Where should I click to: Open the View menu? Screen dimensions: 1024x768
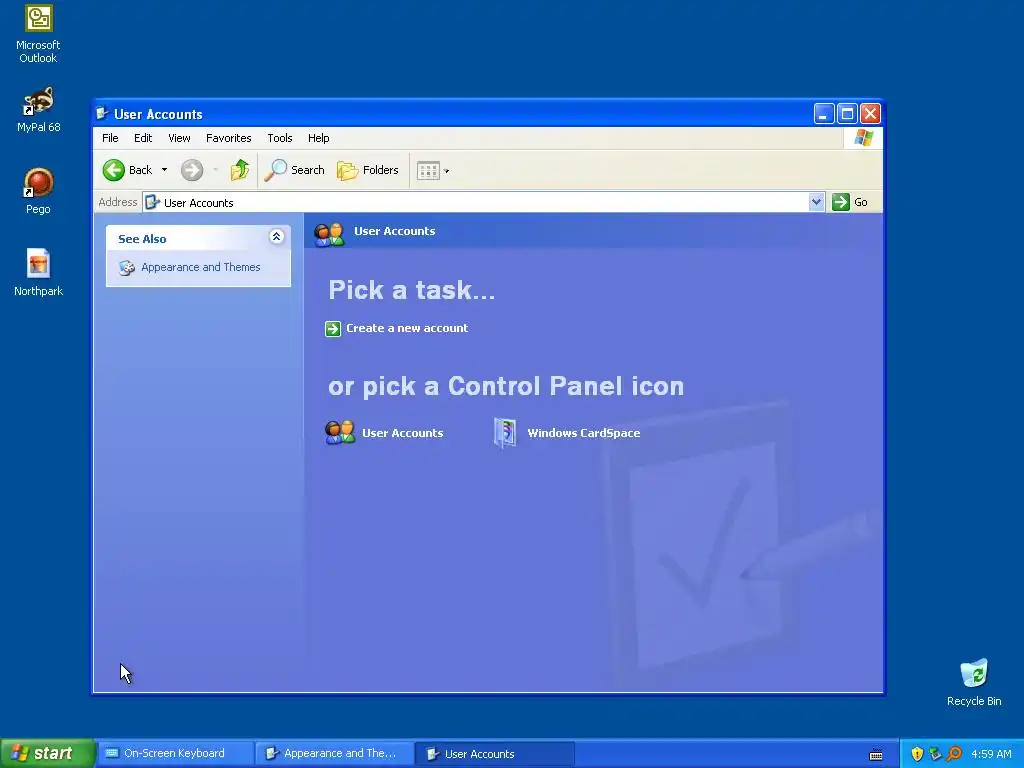(x=179, y=138)
